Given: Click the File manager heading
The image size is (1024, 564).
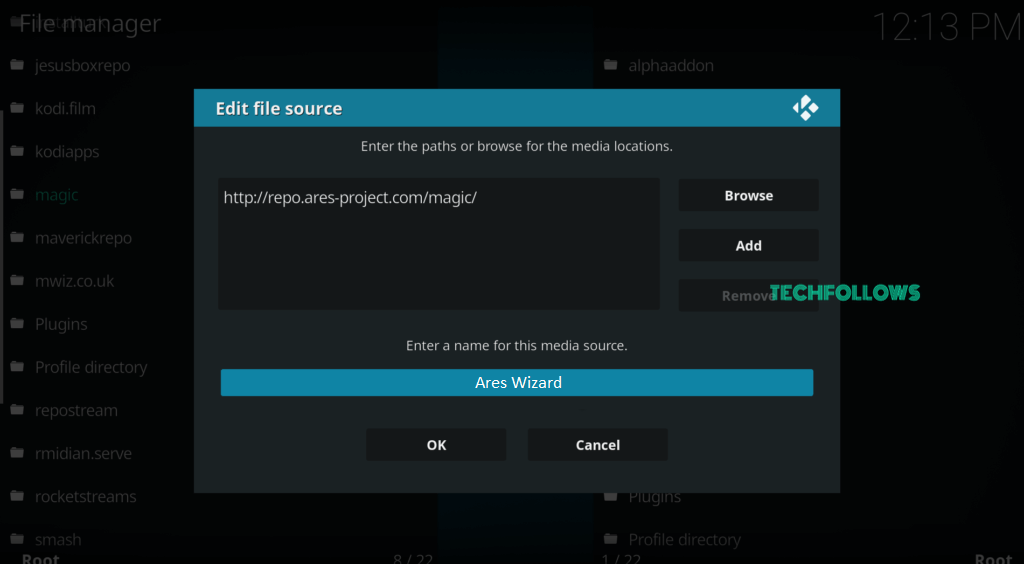Looking at the screenshot, I should point(90,24).
